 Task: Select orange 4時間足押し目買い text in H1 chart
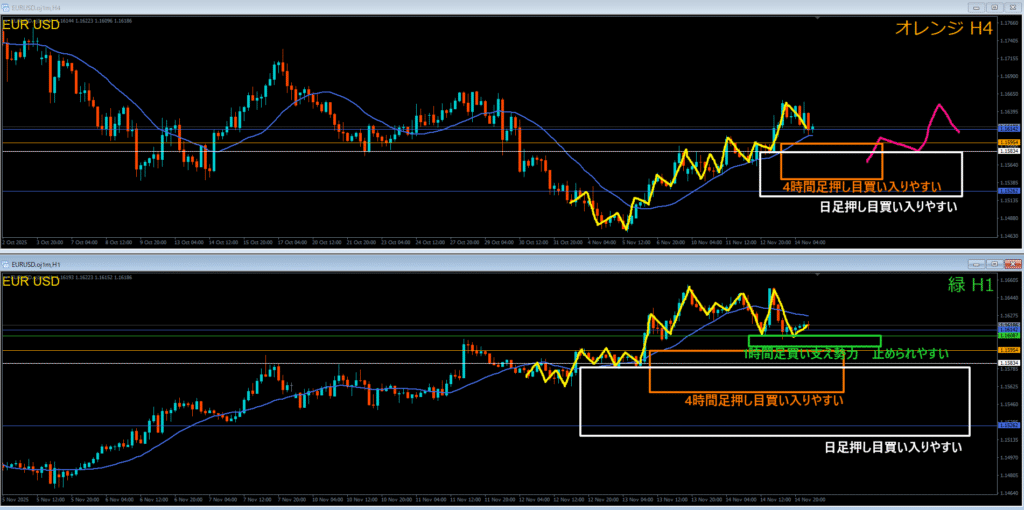coord(763,400)
